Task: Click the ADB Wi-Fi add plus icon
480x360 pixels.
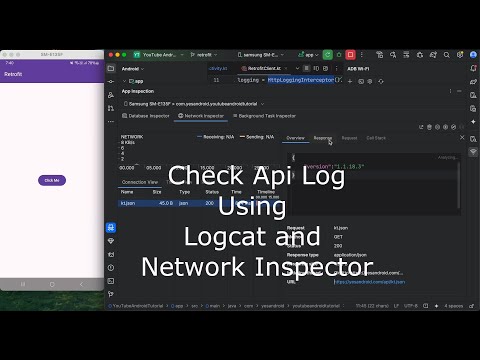Action: pyautogui.click(x=350, y=81)
